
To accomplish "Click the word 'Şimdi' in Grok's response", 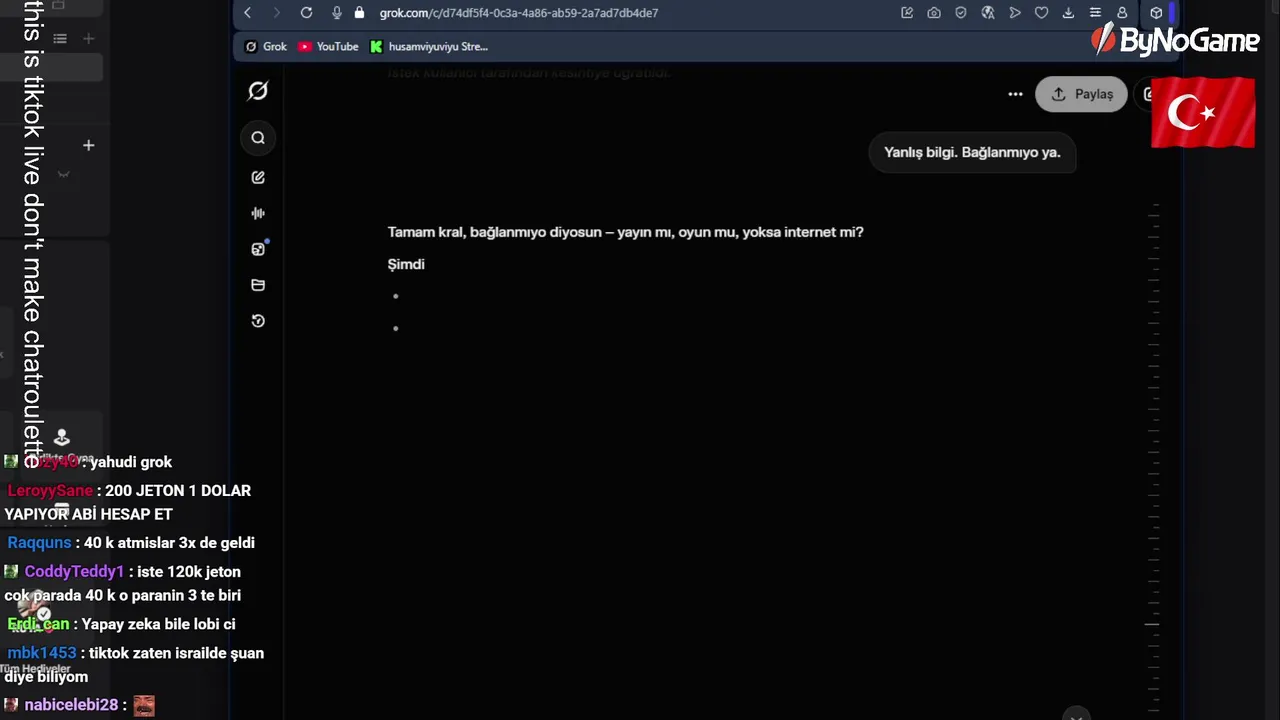I will click(x=406, y=264).
